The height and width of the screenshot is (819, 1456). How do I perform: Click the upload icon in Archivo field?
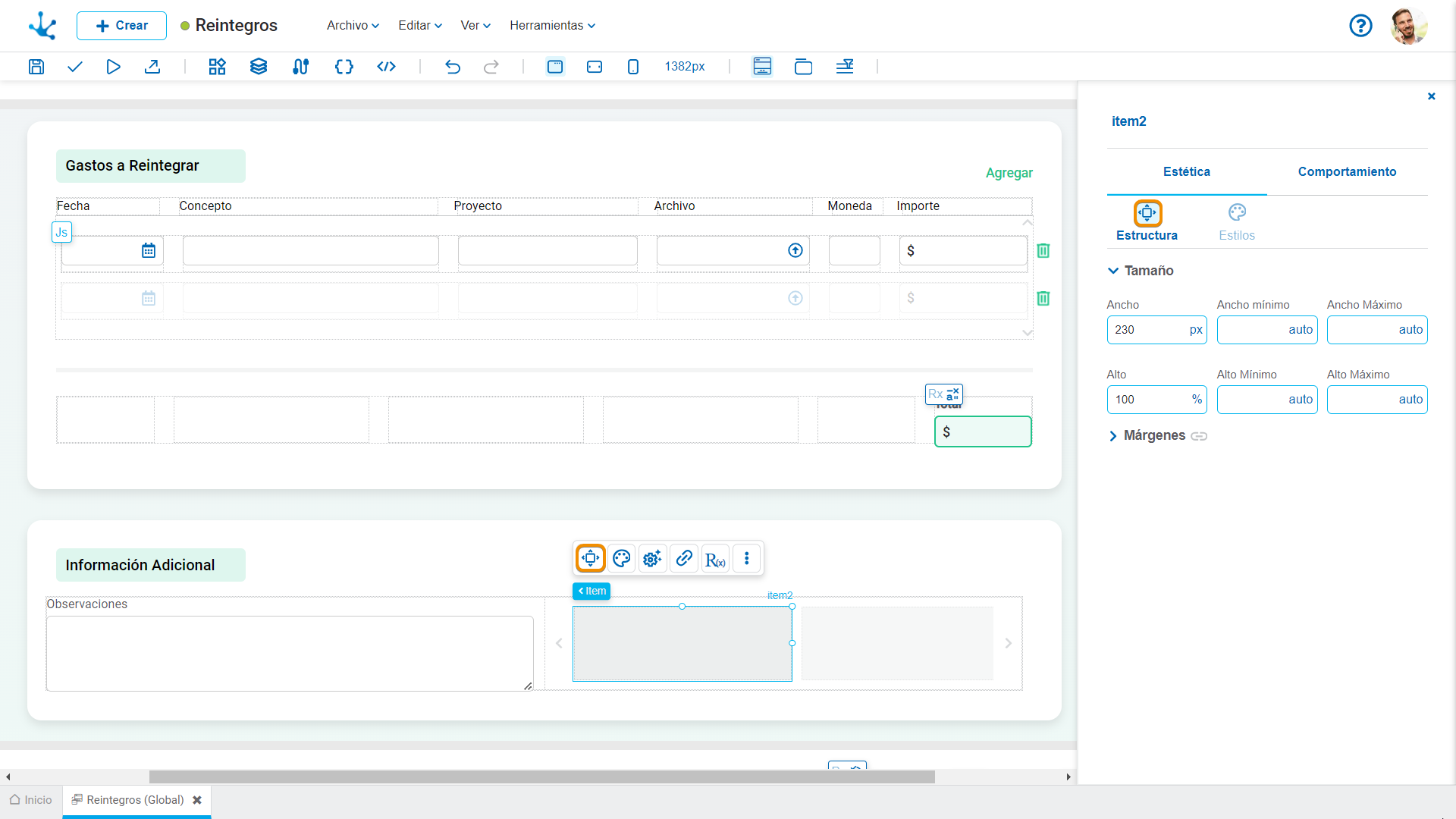[795, 250]
